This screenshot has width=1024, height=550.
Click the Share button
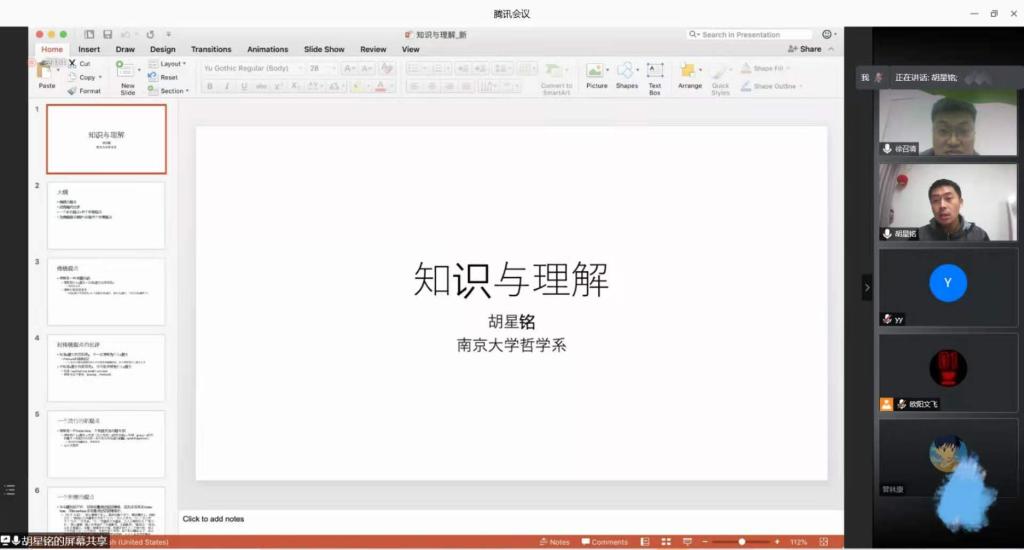[x=805, y=49]
